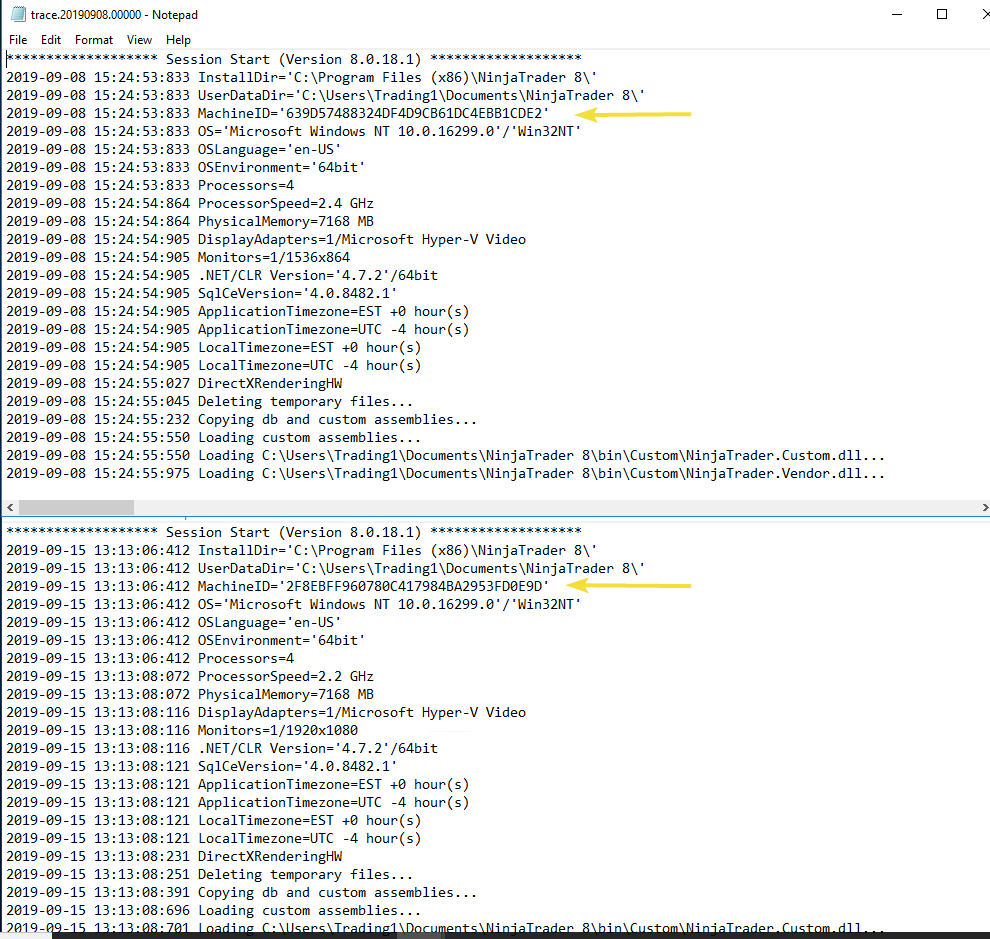Maximize the Notepad window
Screen dimensions: 990x939
(x=942, y=14)
